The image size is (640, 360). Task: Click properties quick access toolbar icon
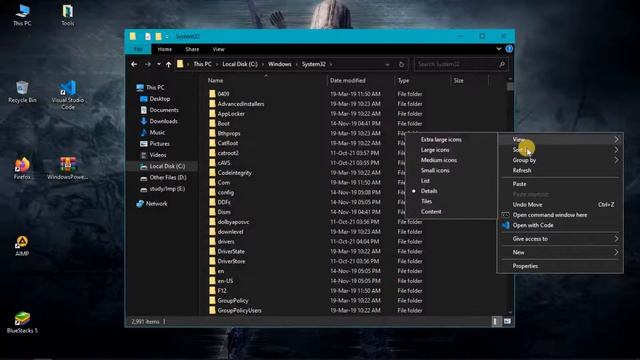tap(148, 36)
